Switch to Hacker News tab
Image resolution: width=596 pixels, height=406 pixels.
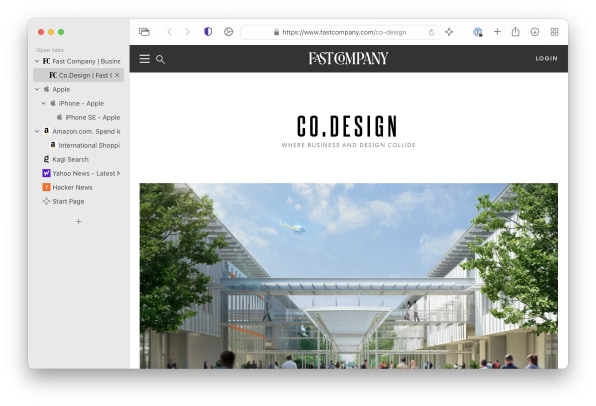click(x=67, y=187)
